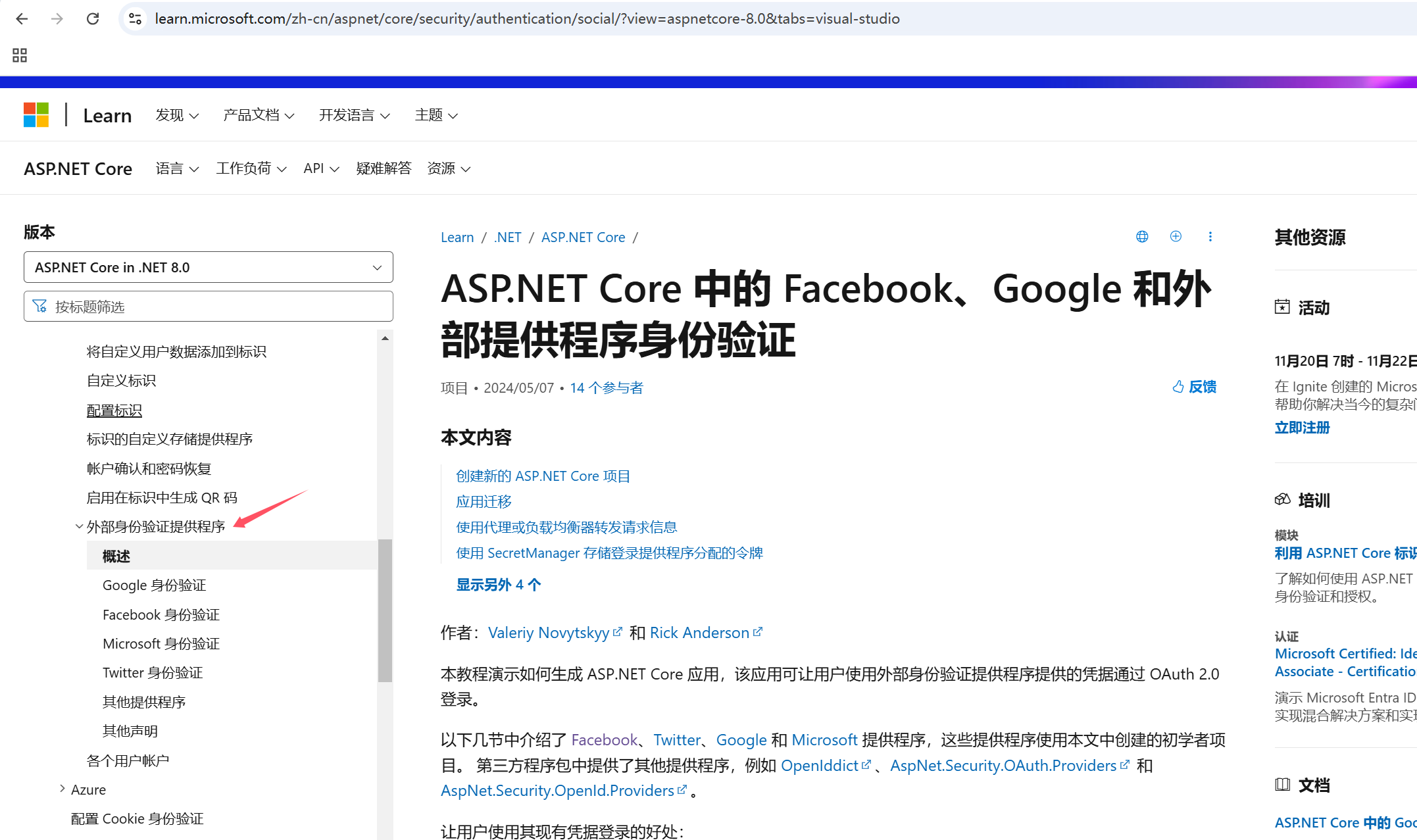
Task: Open the 开发语言 menu
Action: tap(355, 115)
